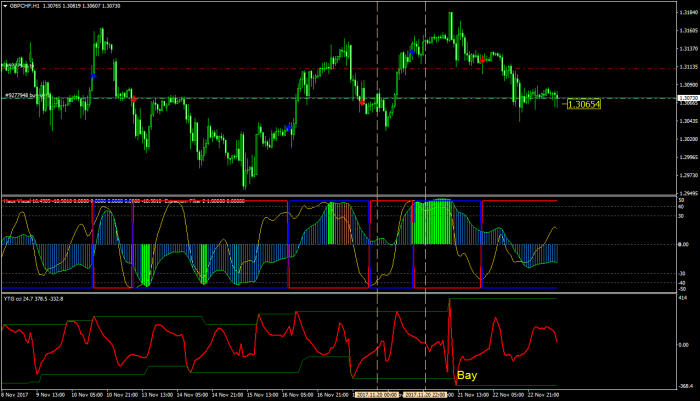Select the rightmost red arrow on price chart
Image resolution: width=700 pixels, height=401 pixels.
tap(482, 60)
